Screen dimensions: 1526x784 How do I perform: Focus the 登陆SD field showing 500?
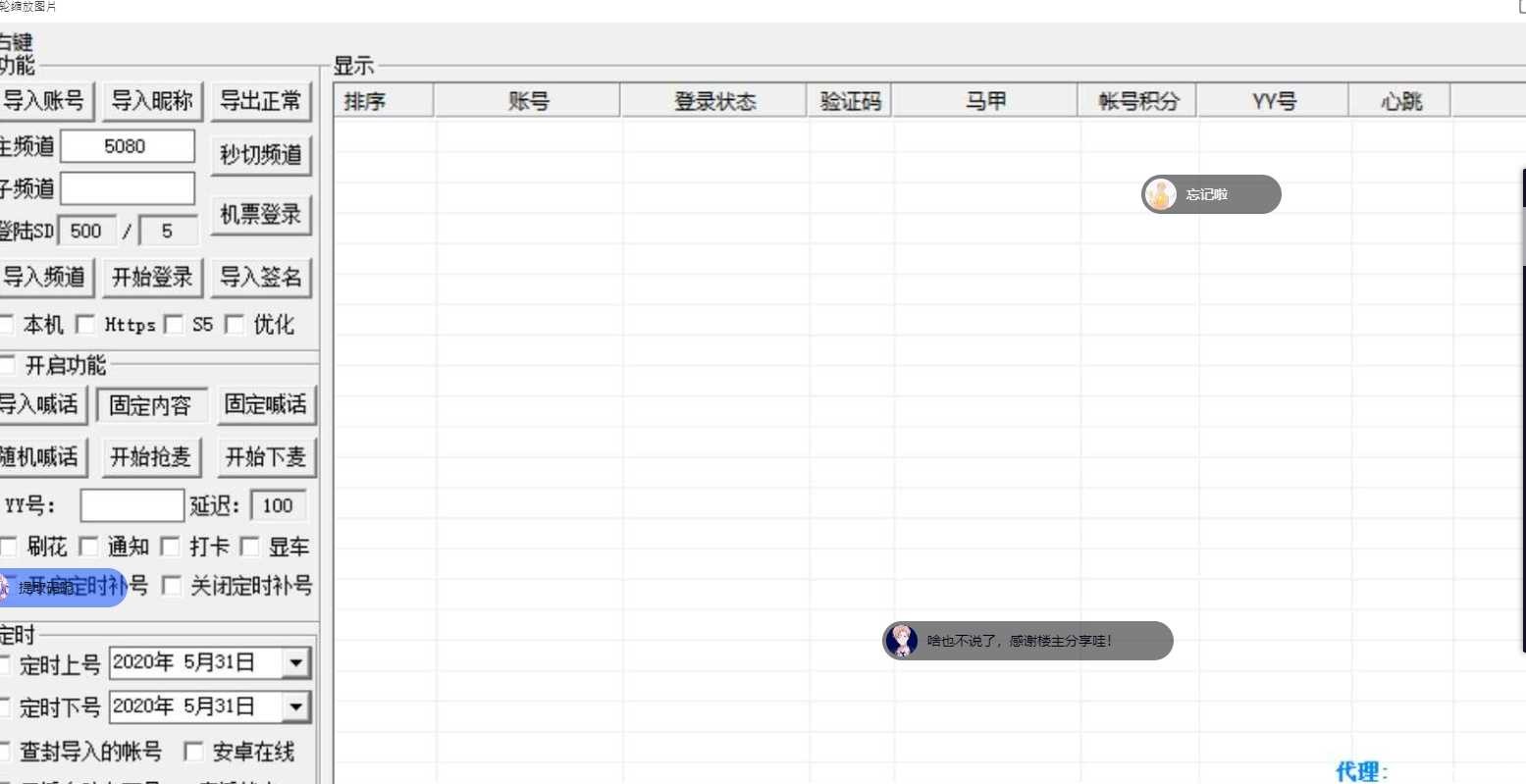tap(87, 232)
